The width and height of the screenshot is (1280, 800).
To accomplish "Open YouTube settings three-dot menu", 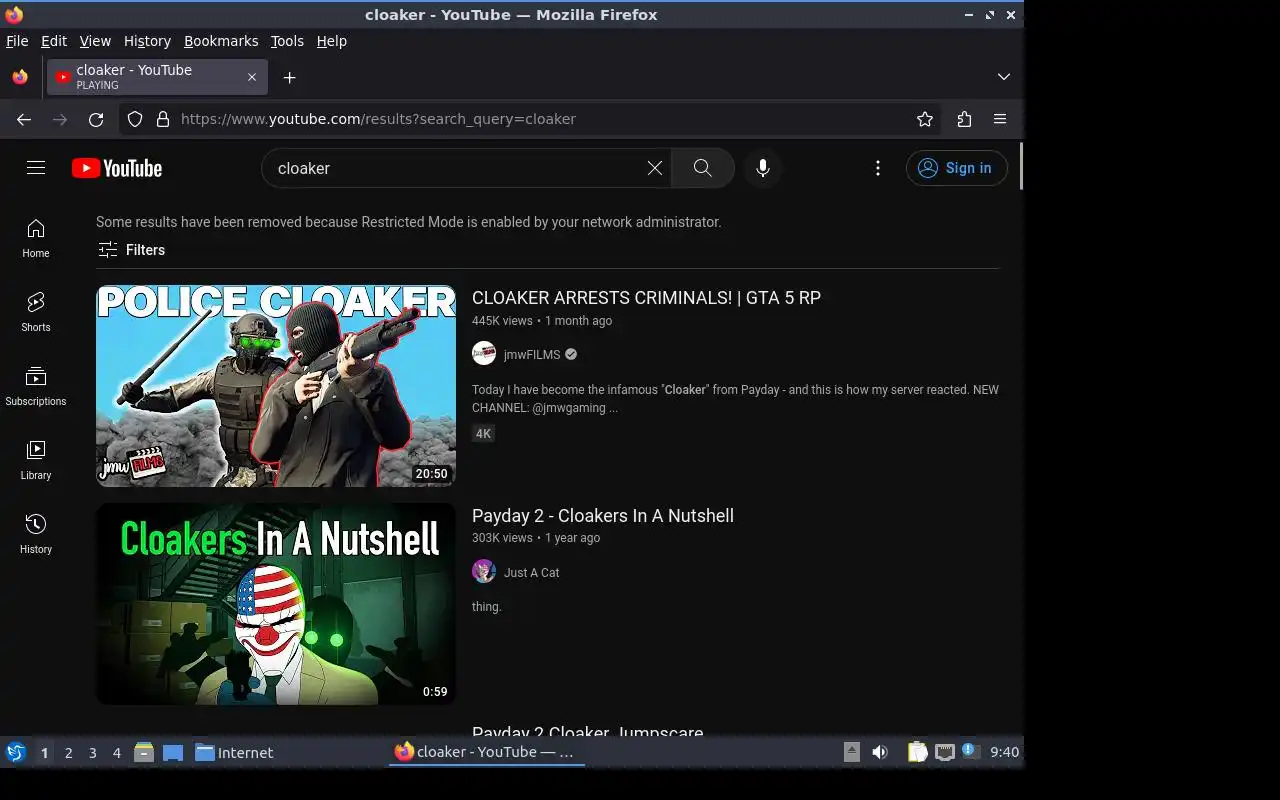I will point(878,168).
